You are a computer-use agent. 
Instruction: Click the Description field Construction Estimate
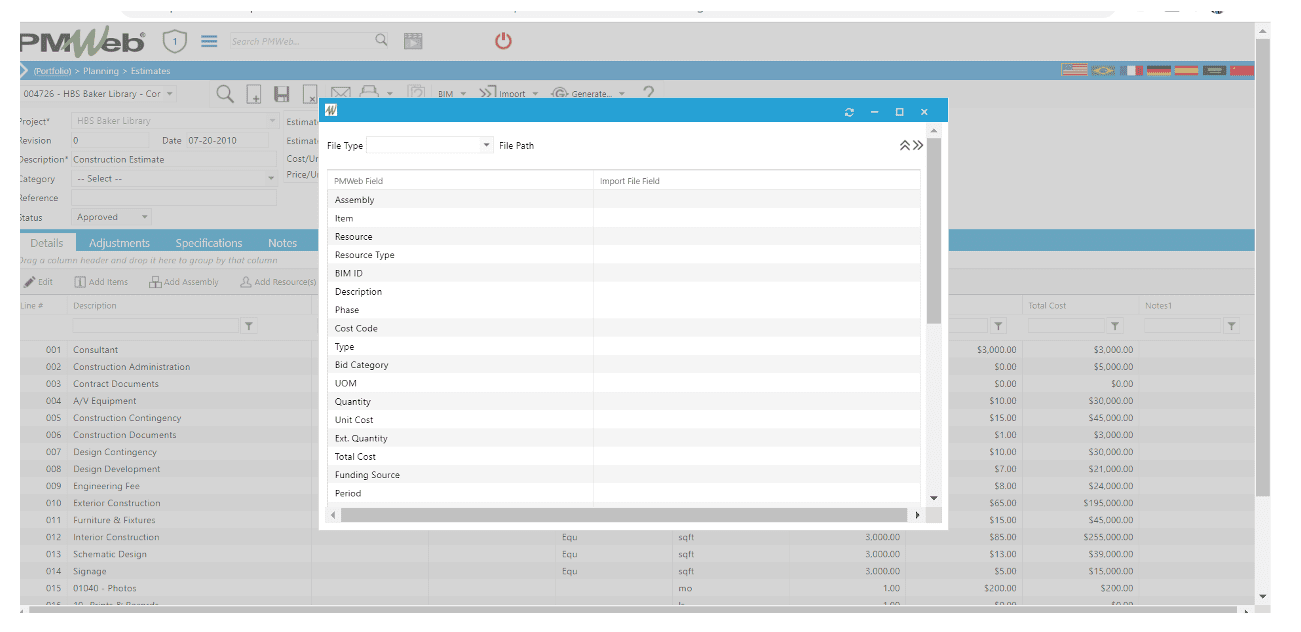click(x=174, y=159)
